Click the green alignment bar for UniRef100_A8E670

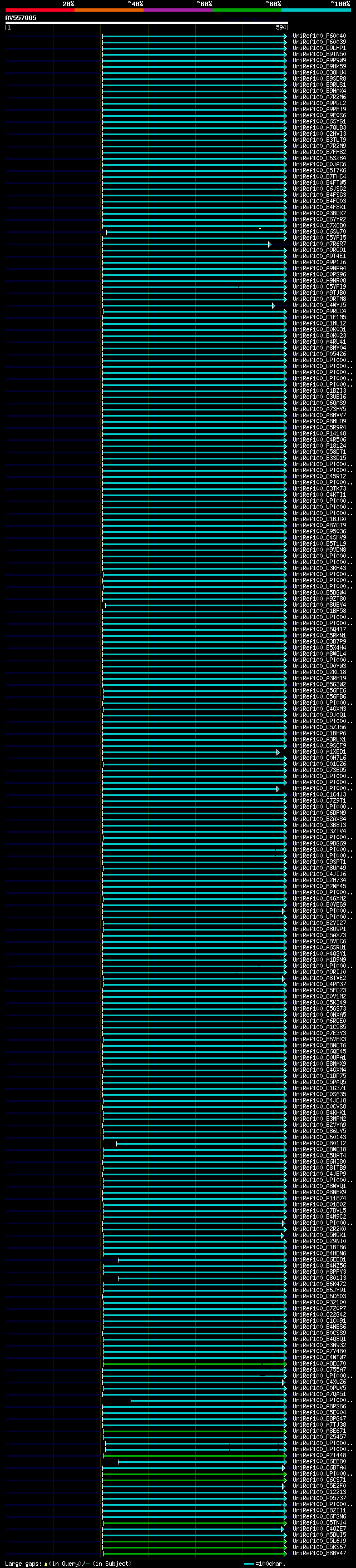coord(195,1364)
